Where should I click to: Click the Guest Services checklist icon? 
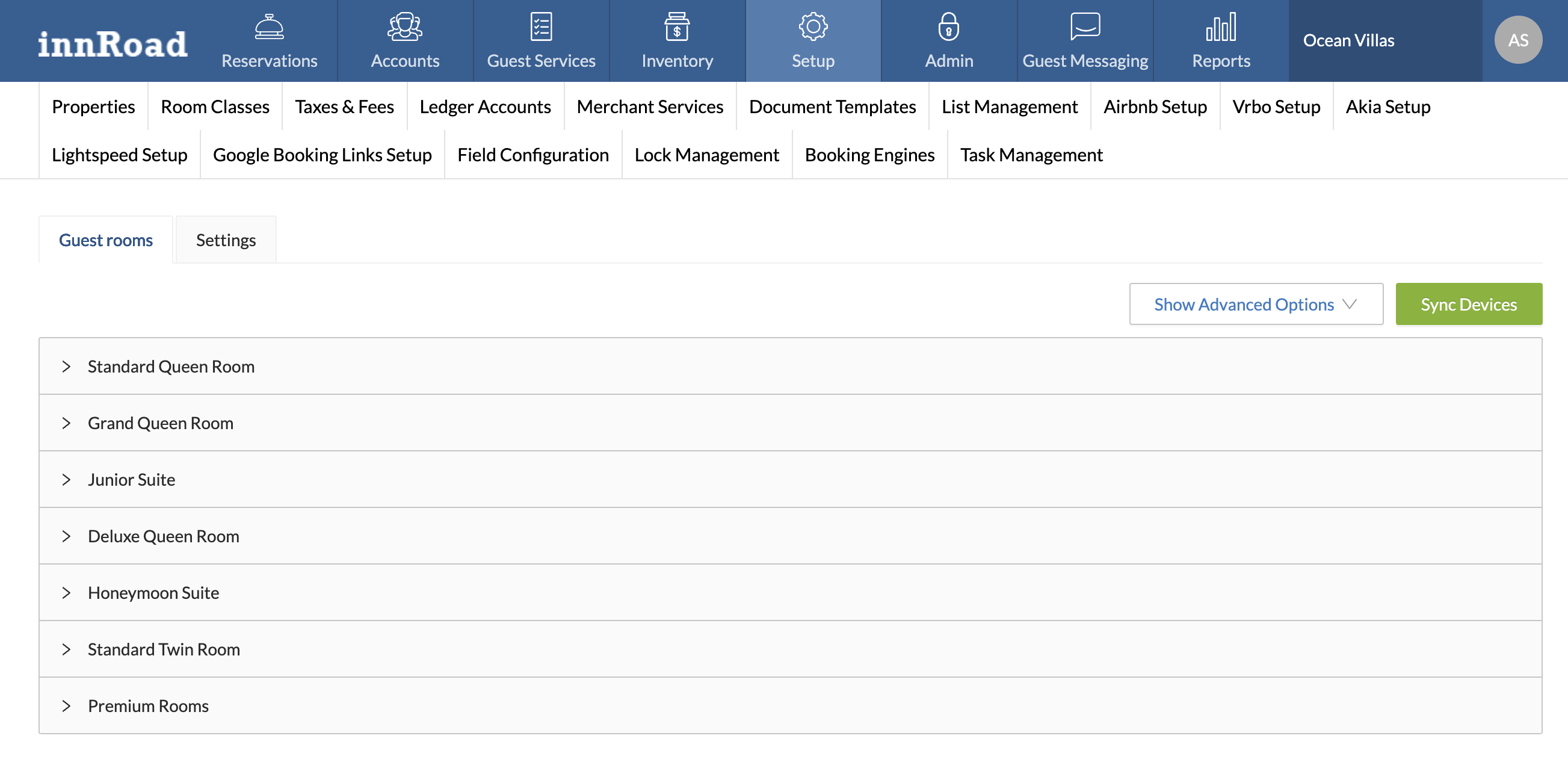click(540, 27)
